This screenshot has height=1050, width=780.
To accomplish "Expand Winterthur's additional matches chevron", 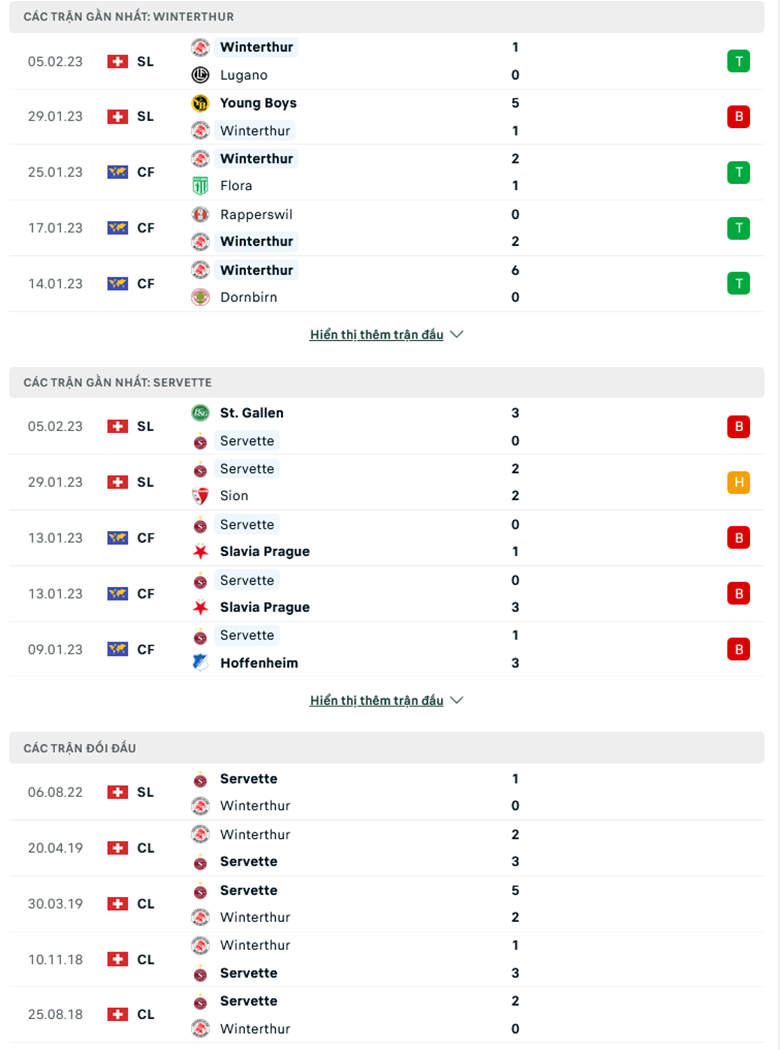I will point(457,334).
